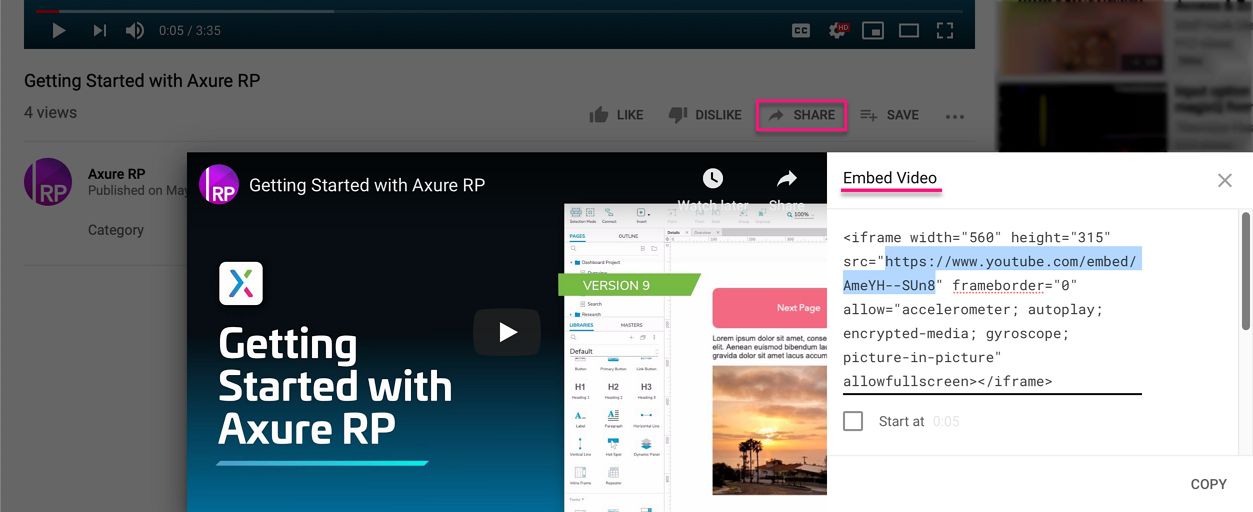Image resolution: width=1253 pixels, height=512 pixels.
Task: Save video to a playlist
Action: 889,115
